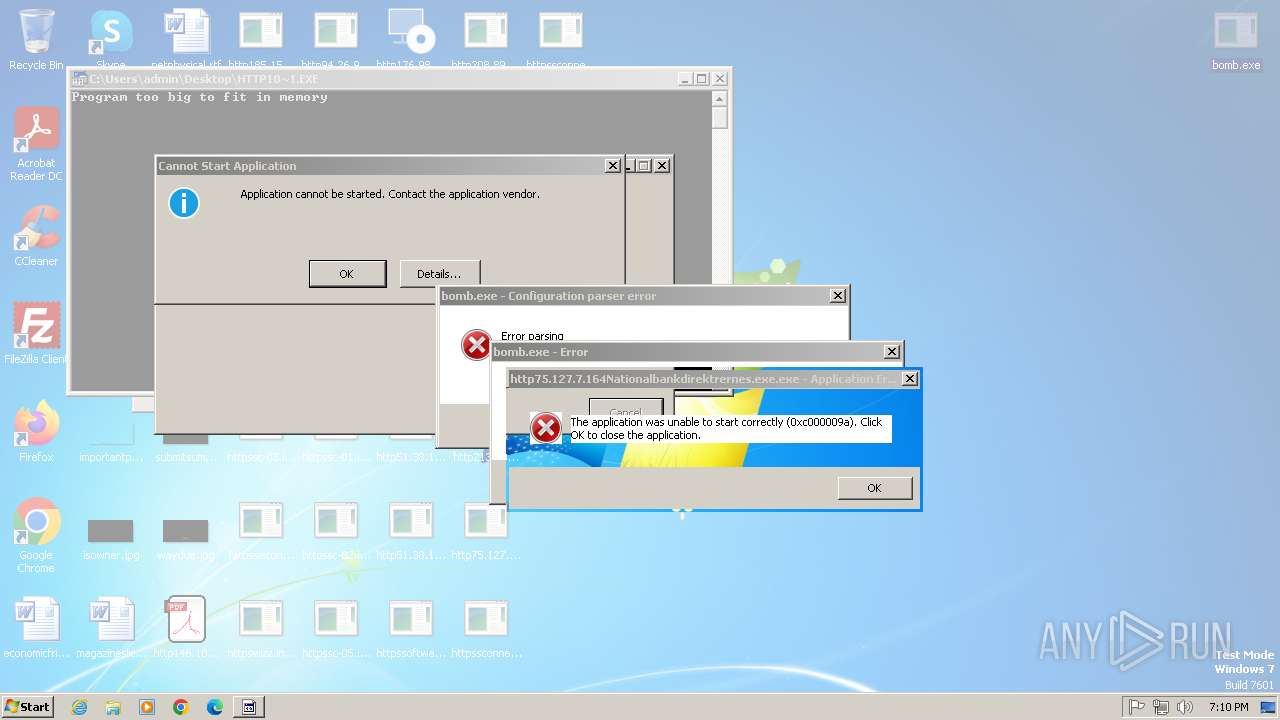1280x720 pixels.
Task: Close the bomb.exe - Error dialog
Action: point(892,352)
